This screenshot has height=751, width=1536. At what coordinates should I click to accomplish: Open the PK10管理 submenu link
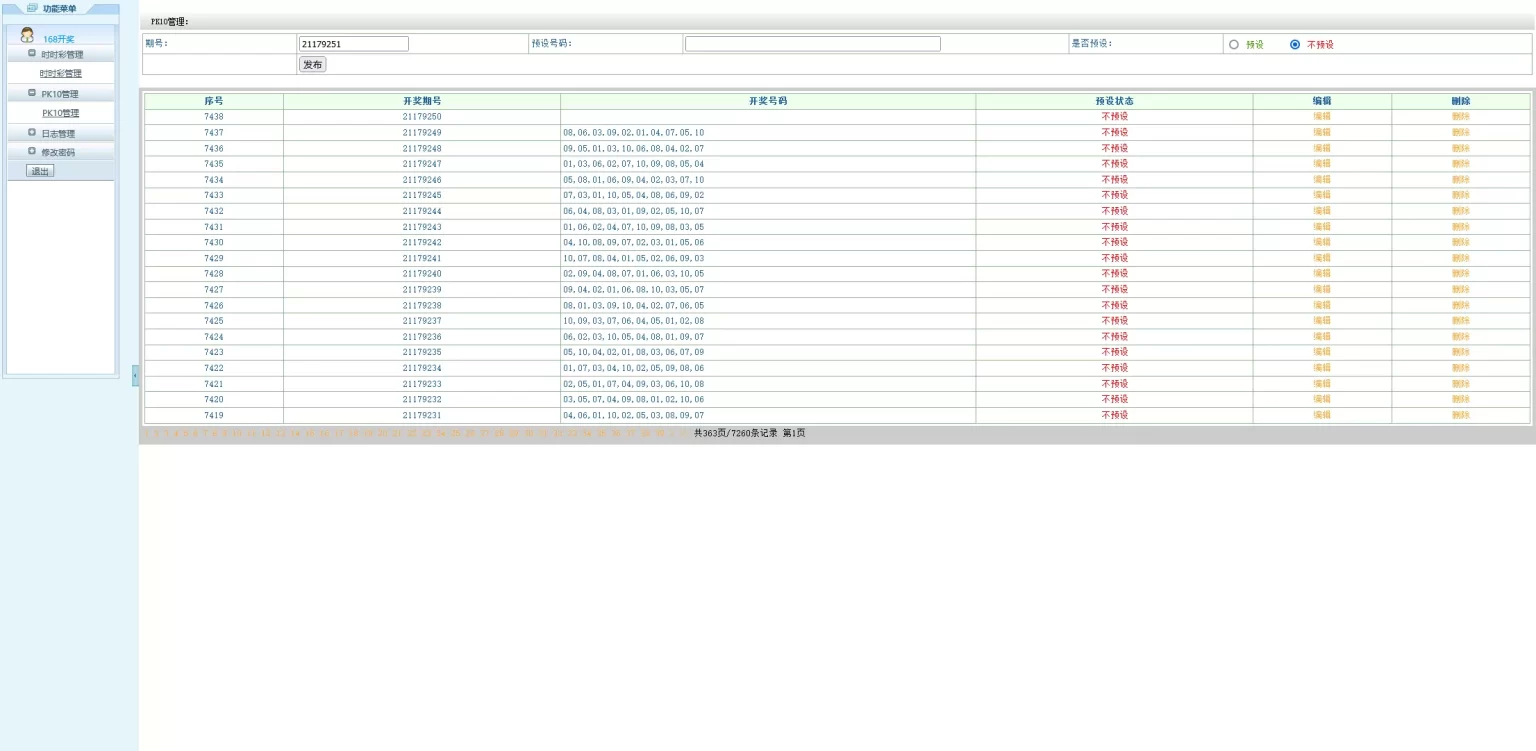[x=60, y=113]
